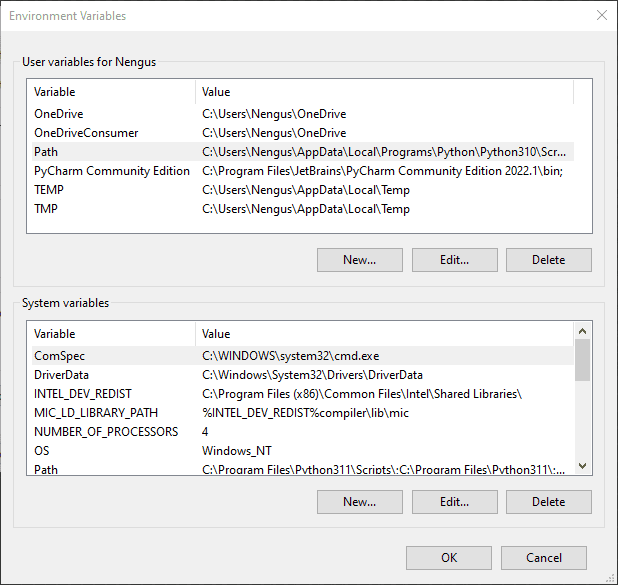Click Edit under System variables
The image size is (618, 585).
click(454, 502)
